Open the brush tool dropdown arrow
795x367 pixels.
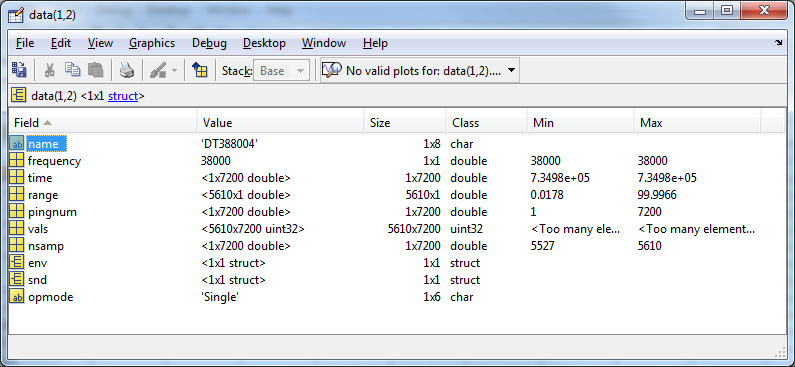174,70
